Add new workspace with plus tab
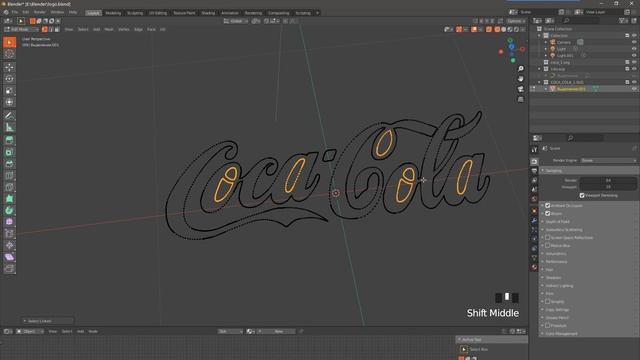The height and width of the screenshot is (360, 640). tap(317, 13)
